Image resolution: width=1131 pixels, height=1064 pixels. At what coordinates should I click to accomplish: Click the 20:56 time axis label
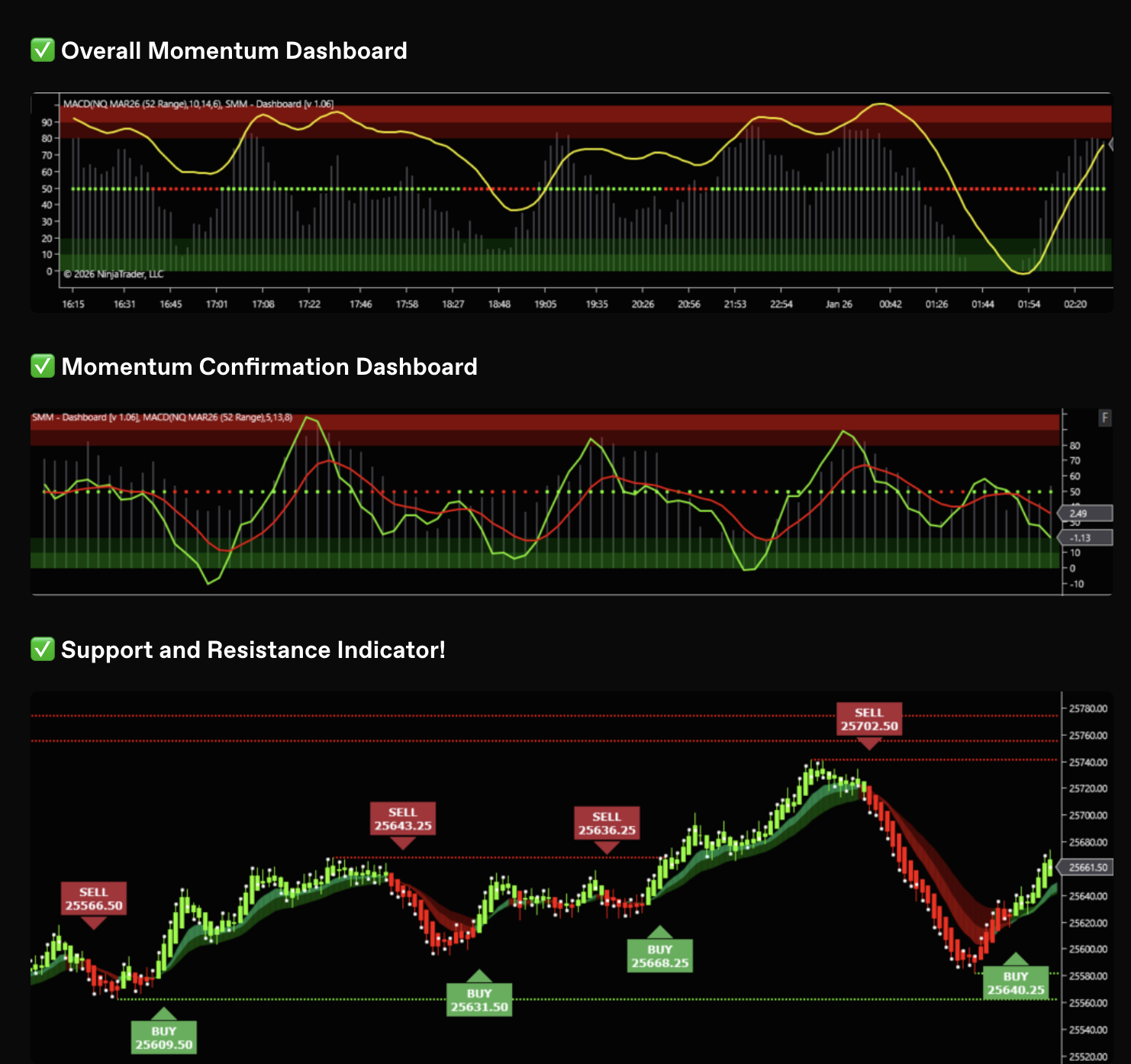click(x=689, y=304)
